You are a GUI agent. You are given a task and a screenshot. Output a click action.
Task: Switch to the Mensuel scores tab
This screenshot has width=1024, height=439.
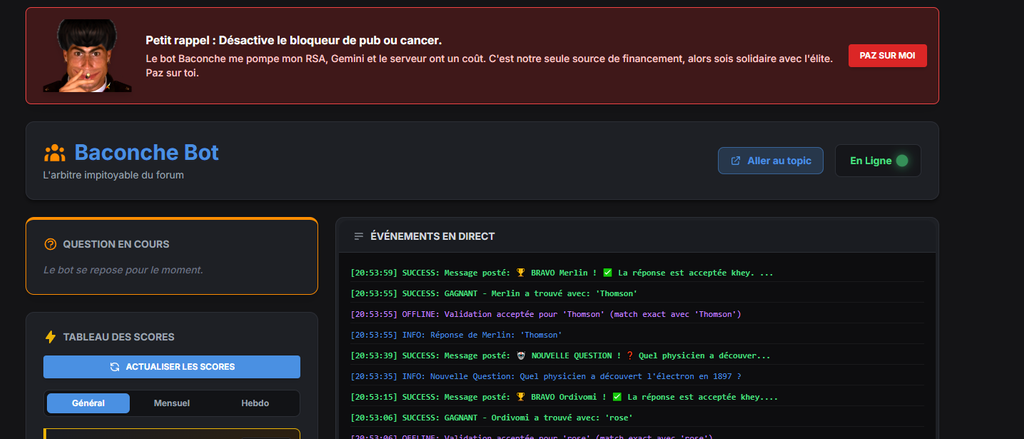tap(171, 403)
